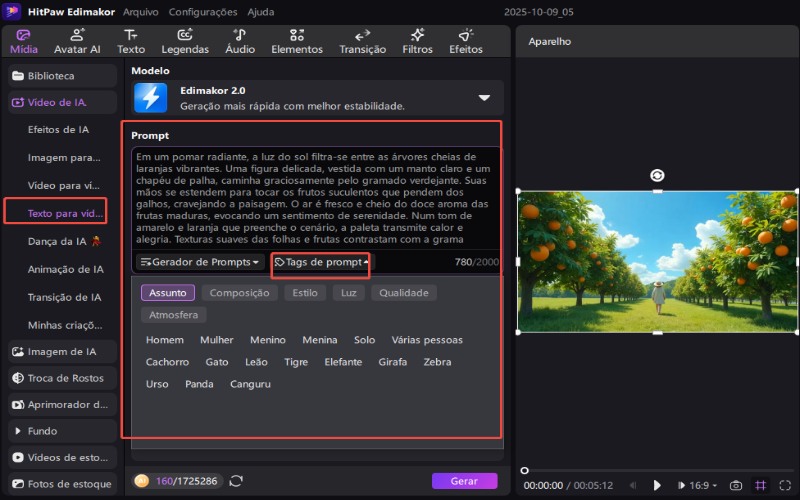The height and width of the screenshot is (500, 800).
Task: Select the Composição tag category
Action: pyautogui.click(x=239, y=293)
